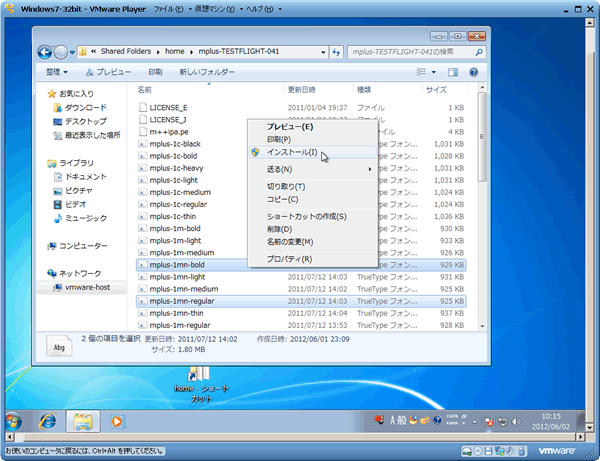Launch Windows Media Player from taskbar
The image size is (600, 461).
click(x=117, y=421)
